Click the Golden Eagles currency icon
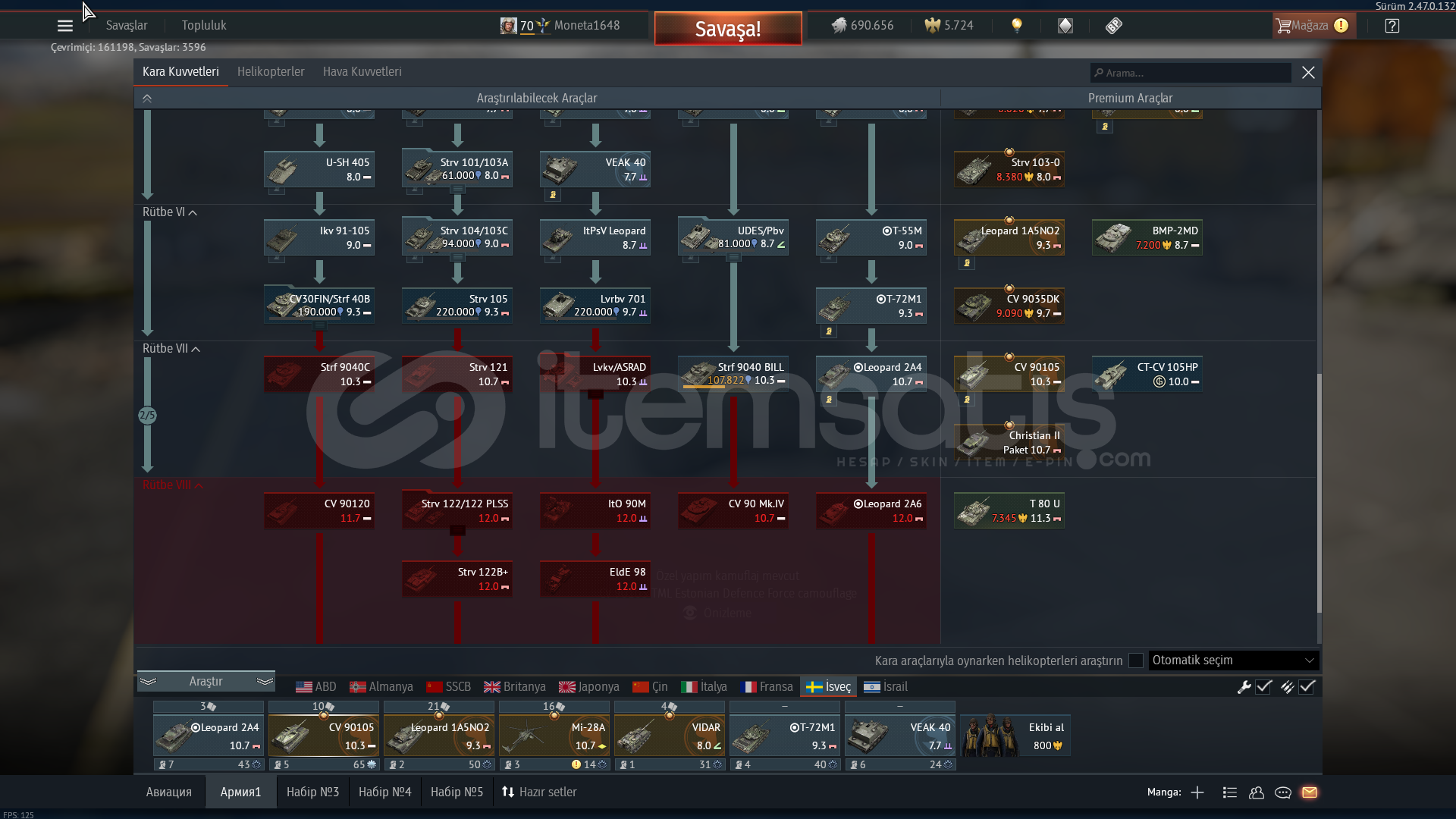1456x819 pixels. [x=932, y=26]
